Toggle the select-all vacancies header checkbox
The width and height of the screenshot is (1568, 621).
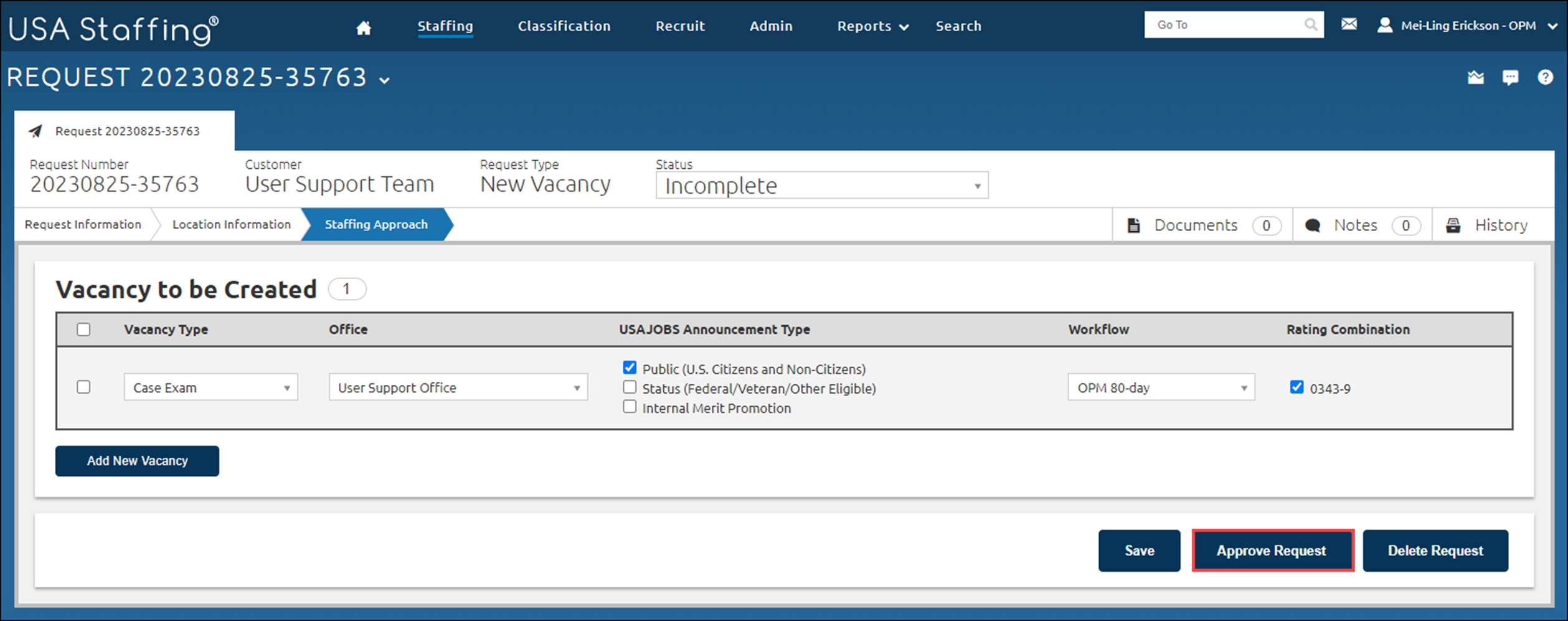[x=83, y=329]
